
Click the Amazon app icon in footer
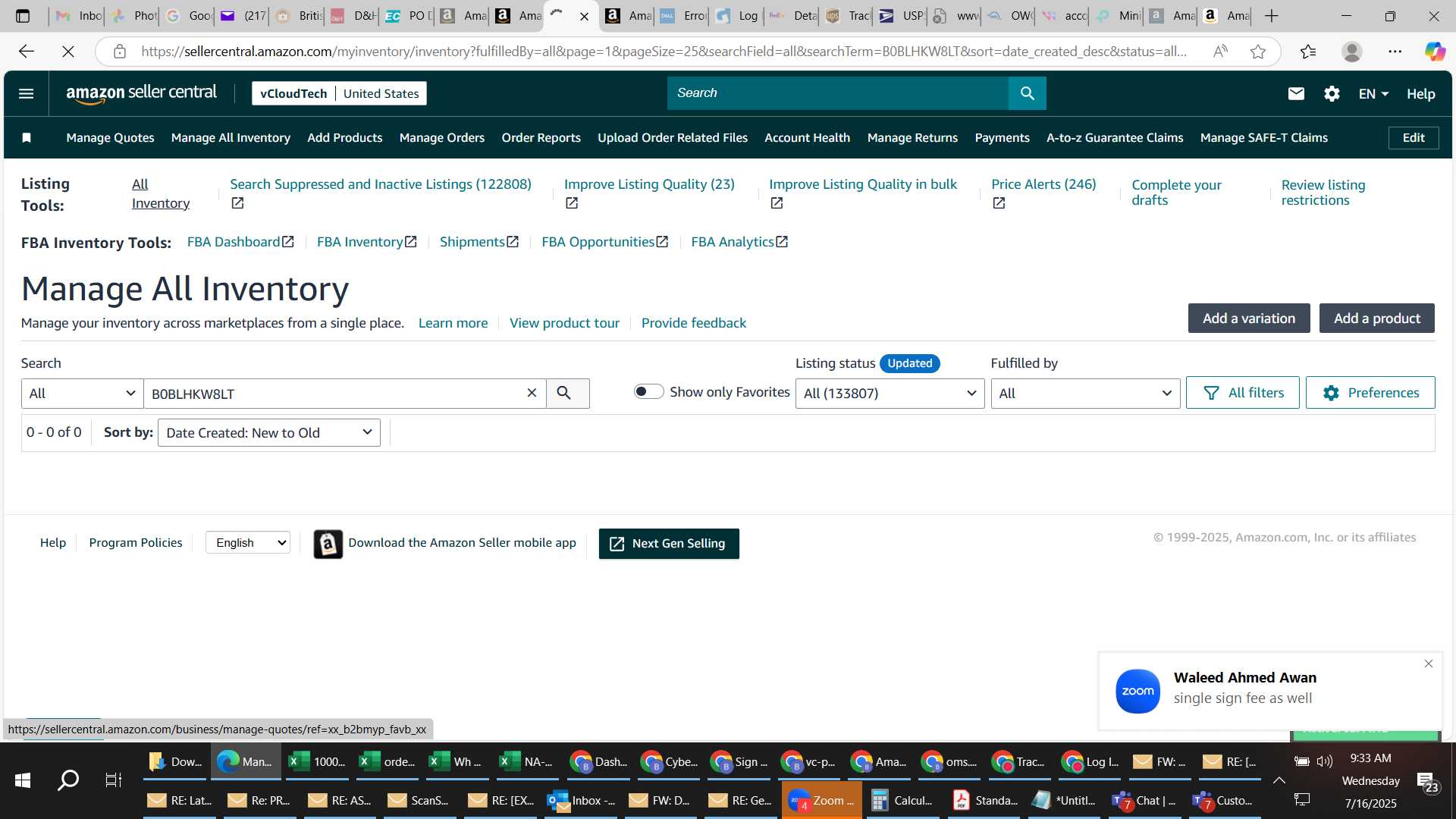click(328, 544)
